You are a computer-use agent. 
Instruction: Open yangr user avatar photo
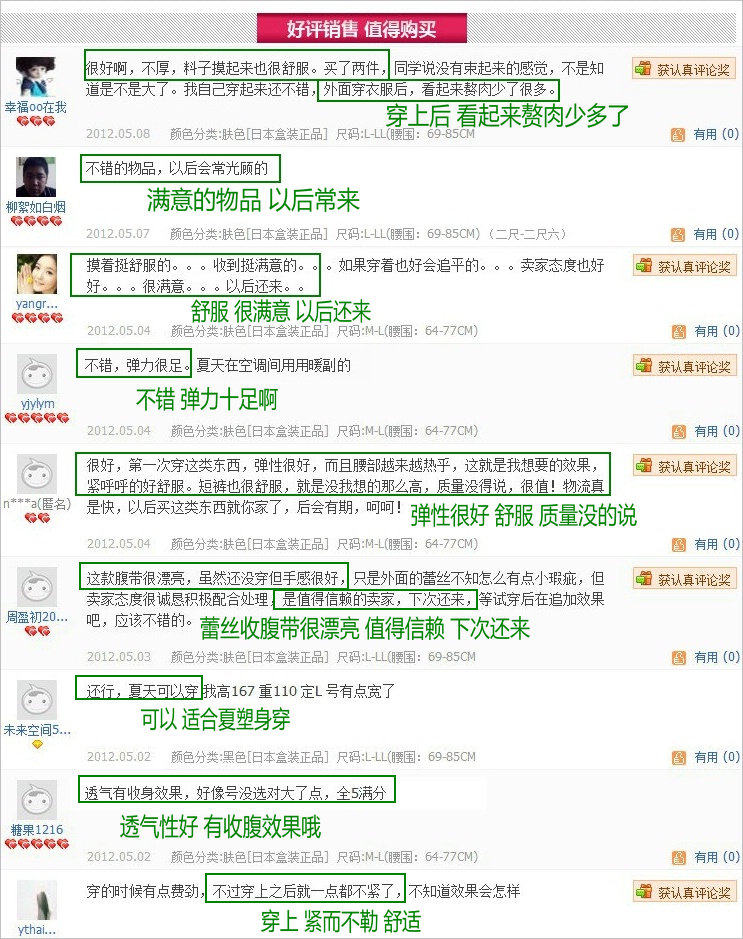pos(37,274)
